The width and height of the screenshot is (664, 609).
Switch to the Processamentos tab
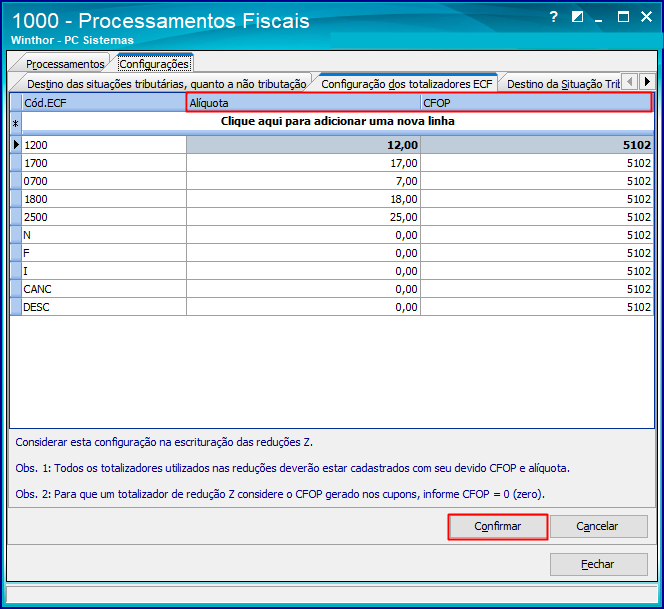[65, 64]
